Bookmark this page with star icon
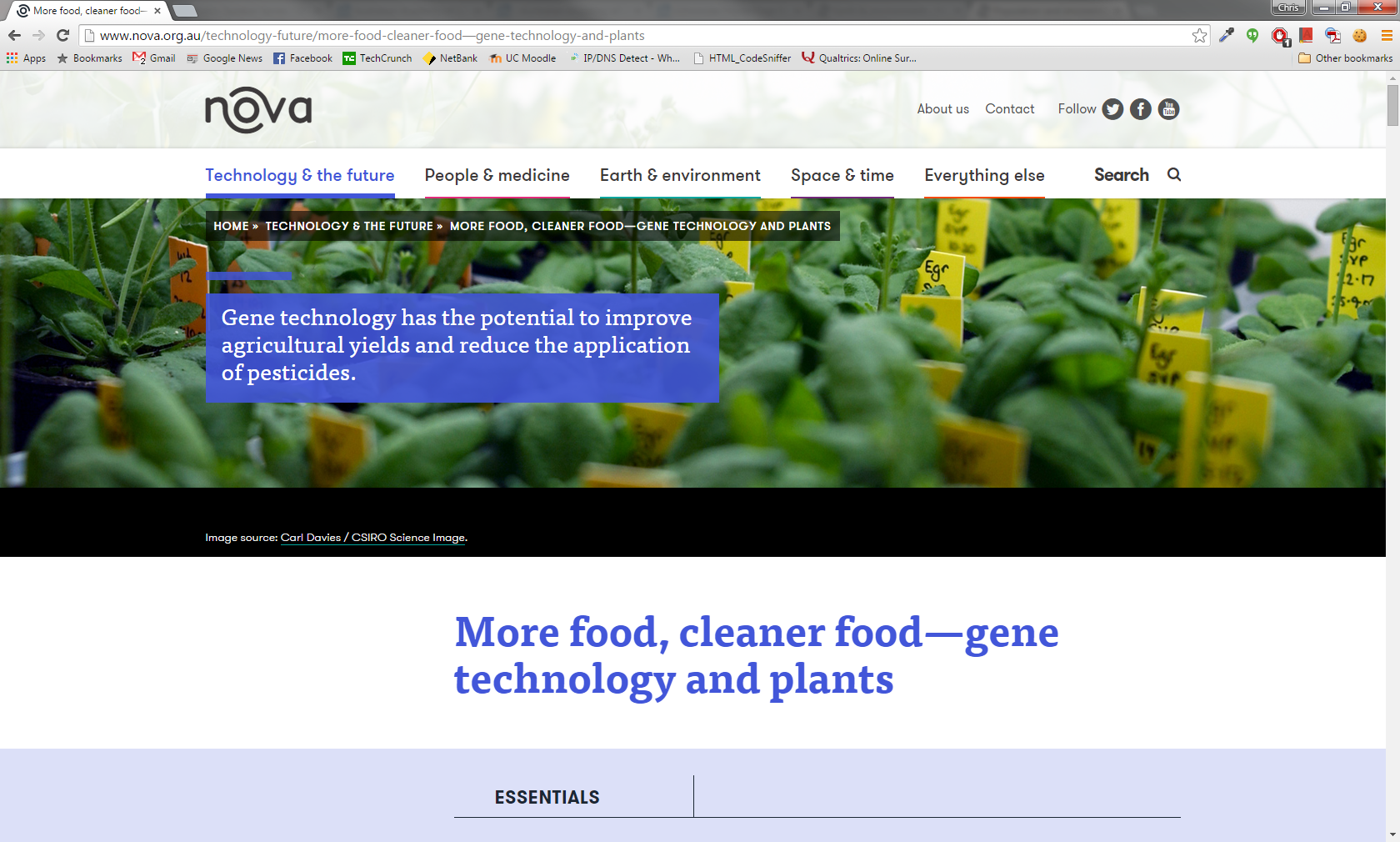 [x=1199, y=35]
